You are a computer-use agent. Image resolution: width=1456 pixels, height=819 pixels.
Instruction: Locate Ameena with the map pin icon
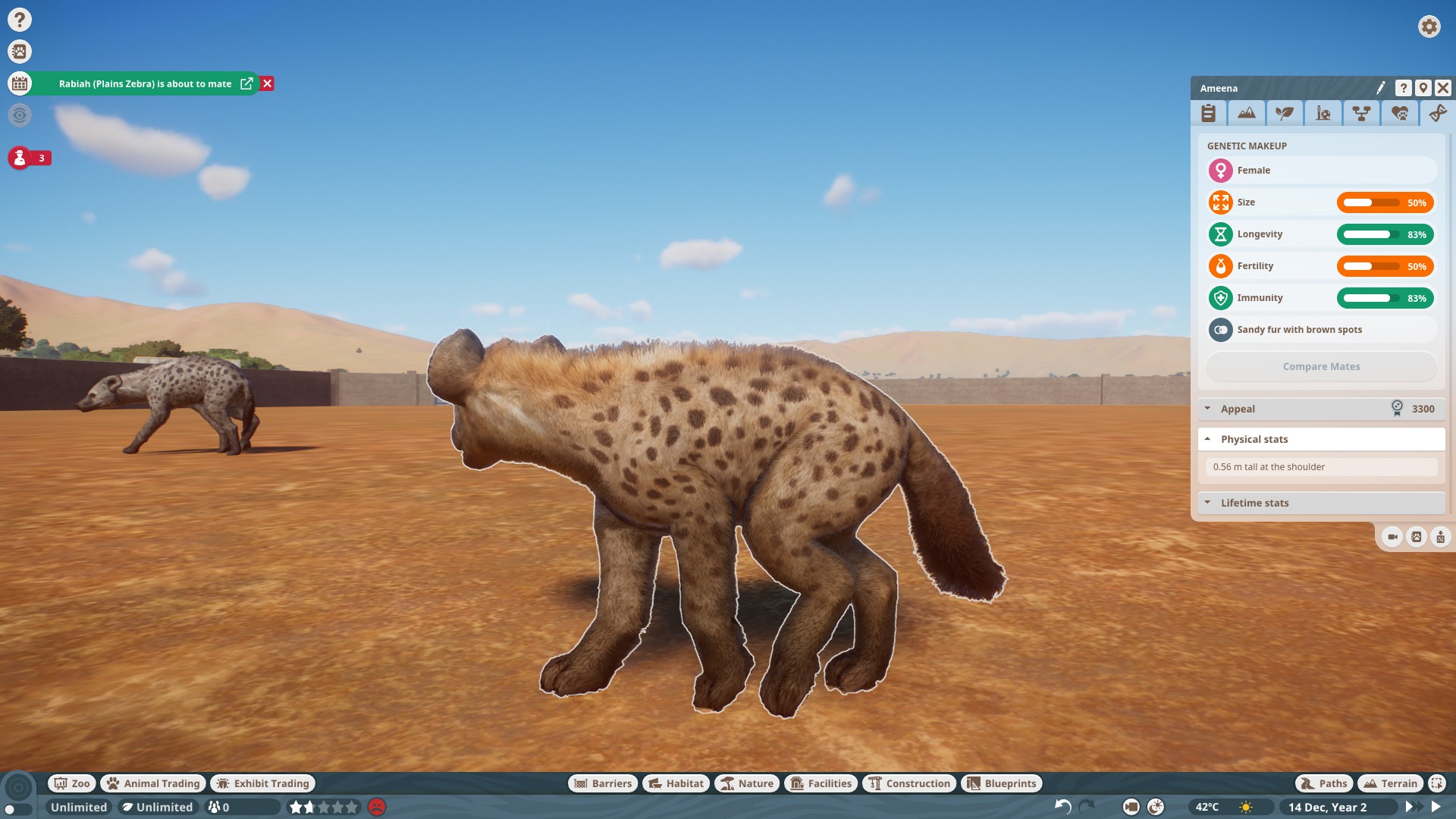(1423, 88)
